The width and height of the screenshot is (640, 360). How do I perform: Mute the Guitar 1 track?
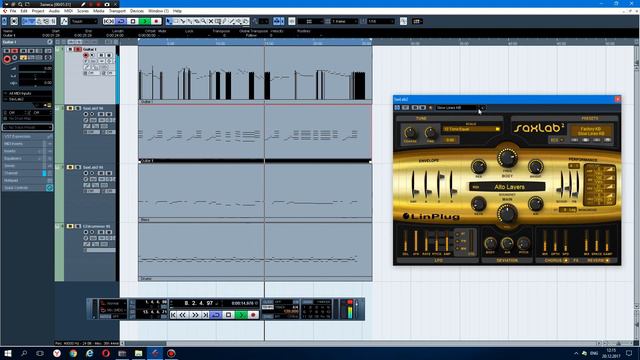pos(70,49)
